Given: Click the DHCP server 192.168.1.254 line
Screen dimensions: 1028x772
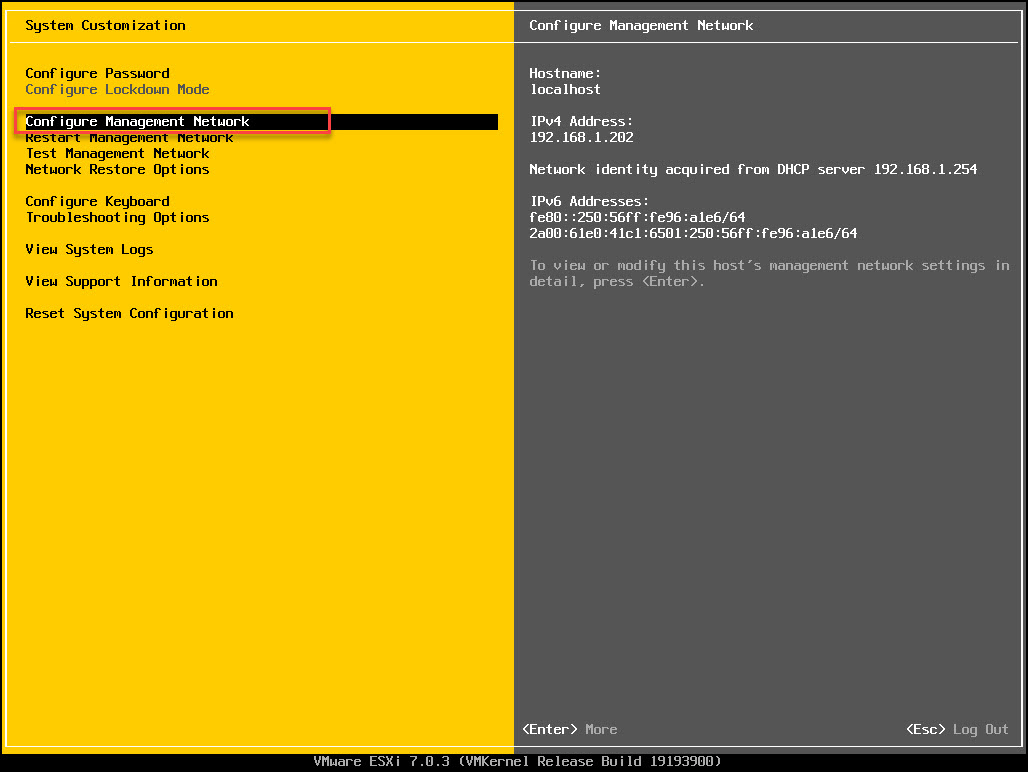Looking at the screenshot, I should (x=753, y=169).
